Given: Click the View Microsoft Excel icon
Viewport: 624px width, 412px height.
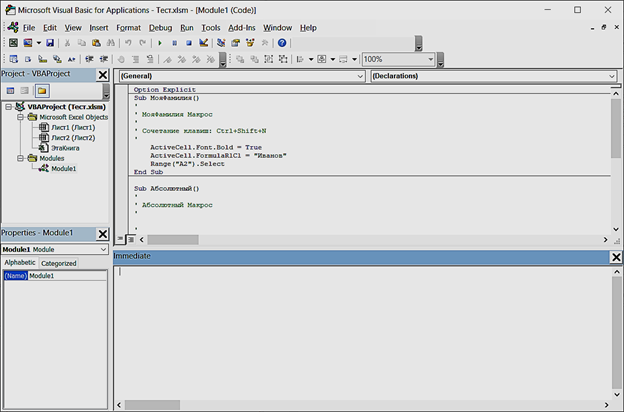Looking at the screenshot, I should 13,43.
